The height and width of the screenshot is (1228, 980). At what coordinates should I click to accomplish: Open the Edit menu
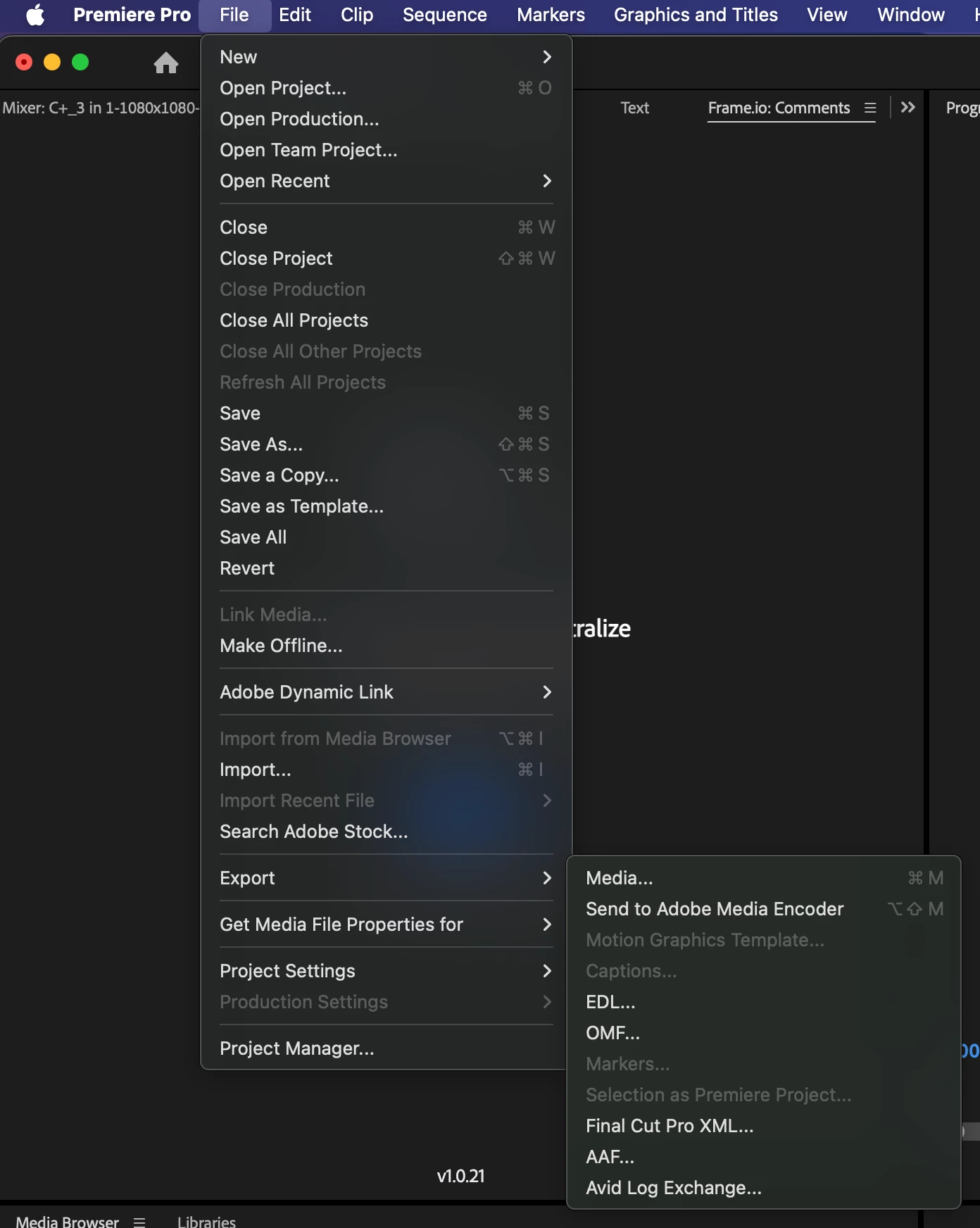(295, 15)
